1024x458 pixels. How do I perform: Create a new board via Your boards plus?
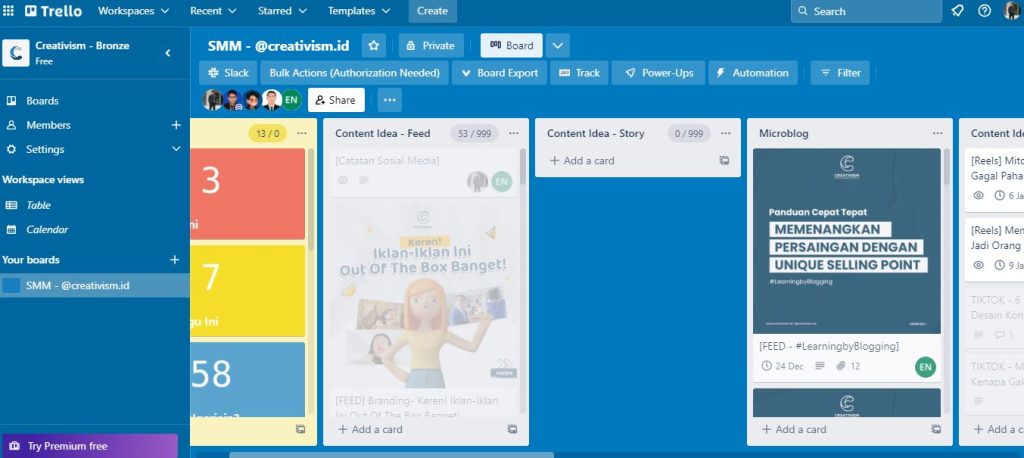coord(175,260)
